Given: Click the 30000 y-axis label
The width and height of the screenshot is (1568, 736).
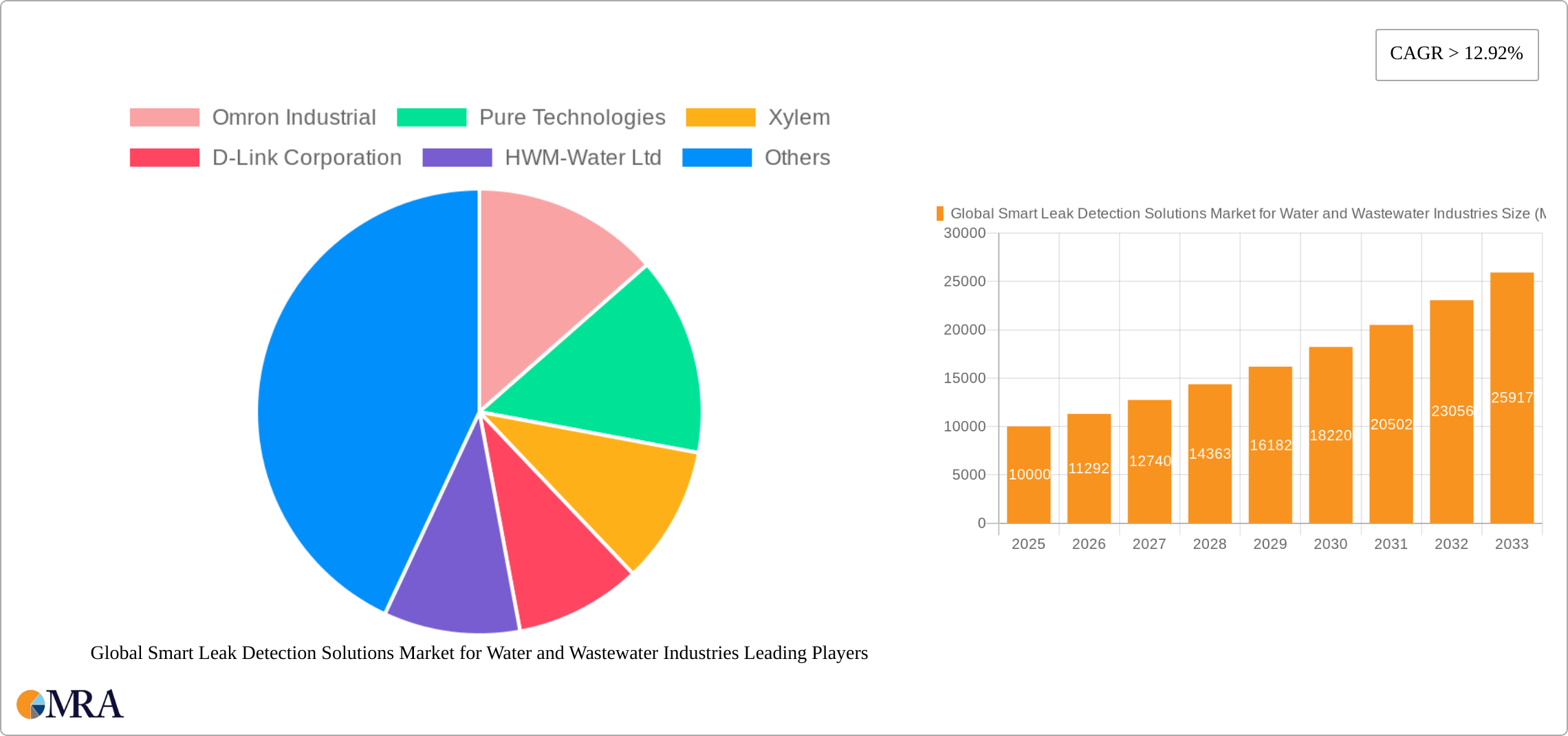Looking at the screenshot, I should point(964,233).
